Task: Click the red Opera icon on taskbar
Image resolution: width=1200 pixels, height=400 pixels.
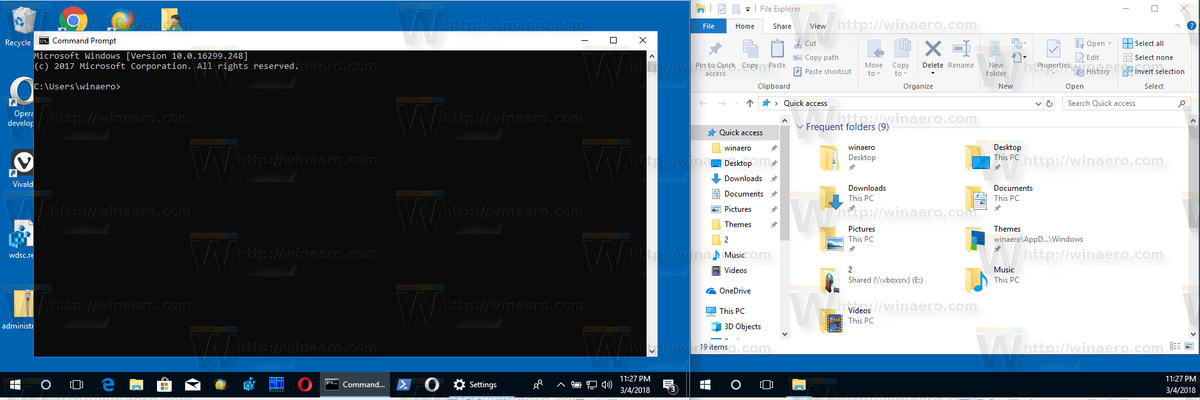Action: click(x=305, y=384)
